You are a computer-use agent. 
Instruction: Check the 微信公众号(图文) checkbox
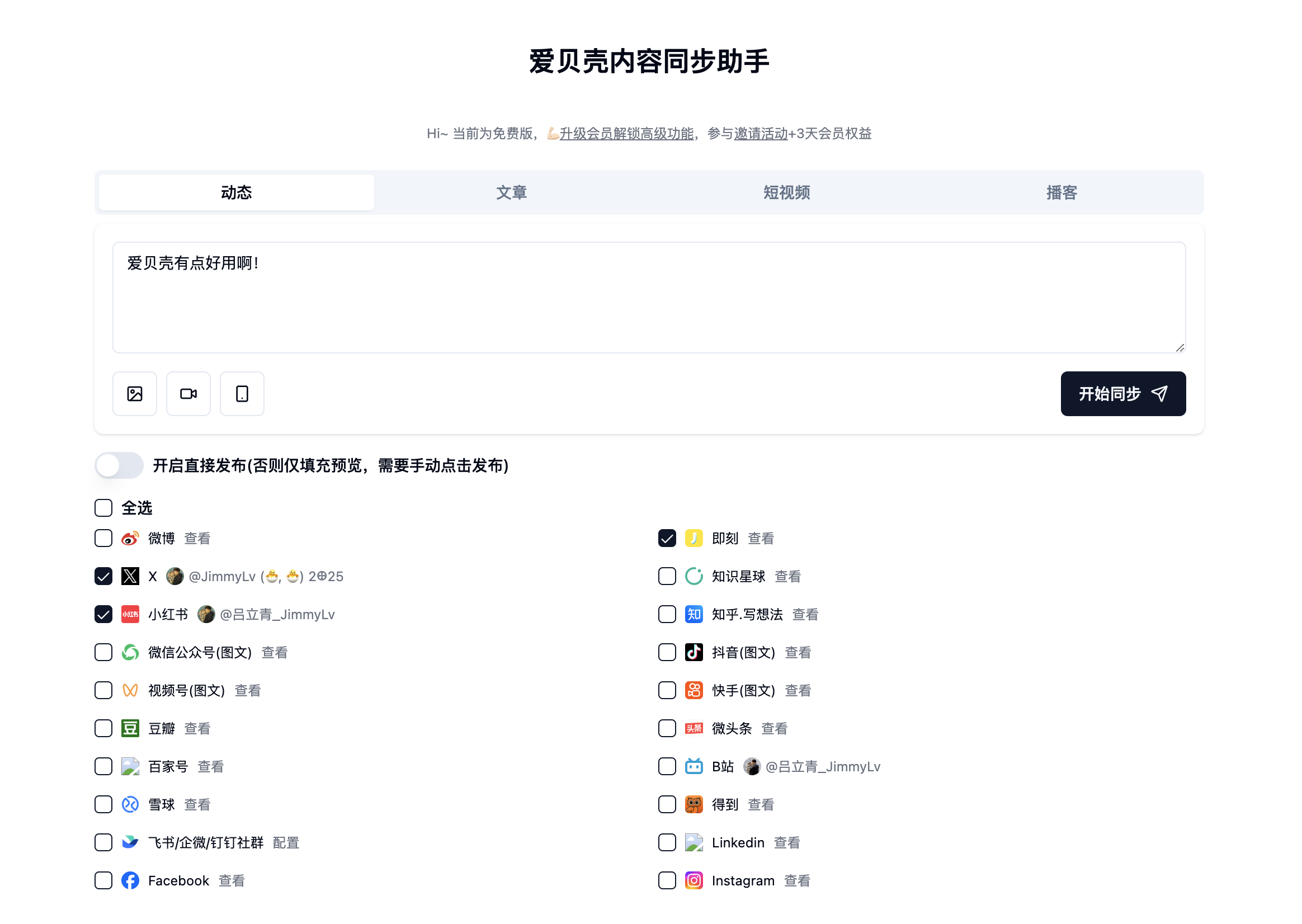point(103,653)
